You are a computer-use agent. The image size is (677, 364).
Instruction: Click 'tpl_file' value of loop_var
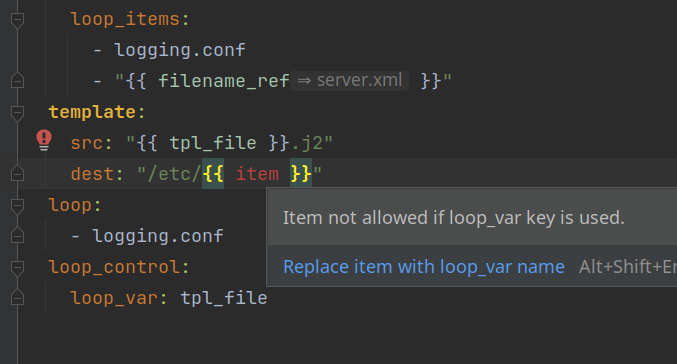coord(224,298)
